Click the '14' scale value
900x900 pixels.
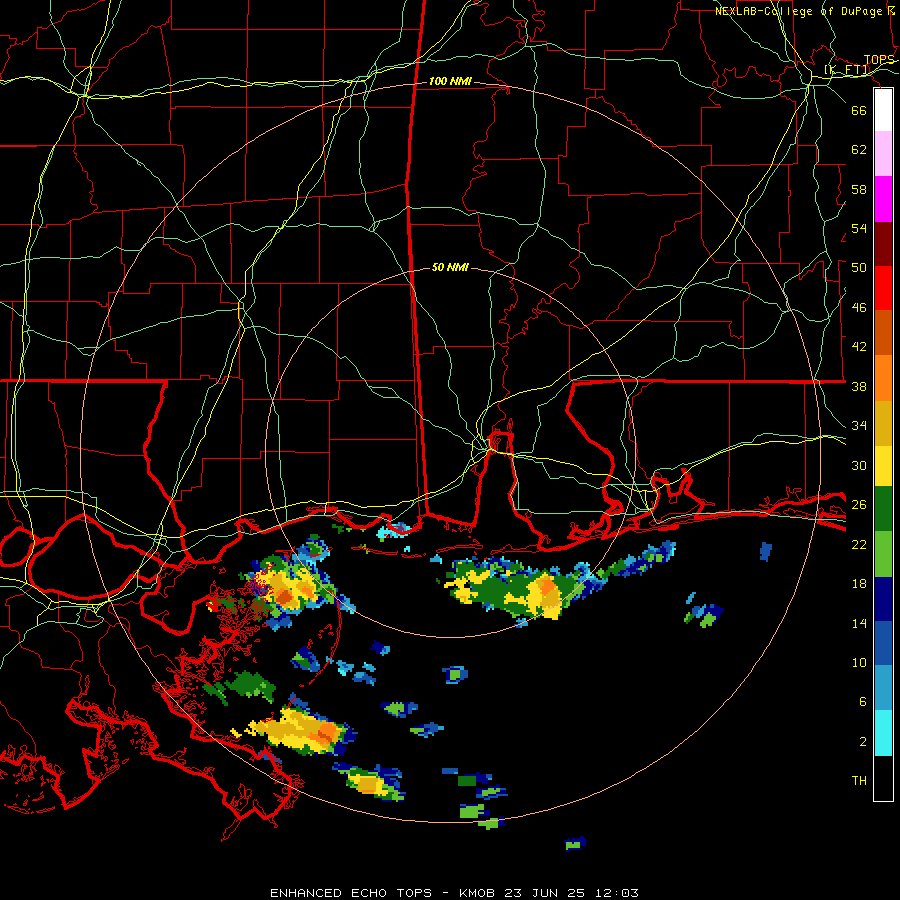pyautogui.click(x=859, y=623)
